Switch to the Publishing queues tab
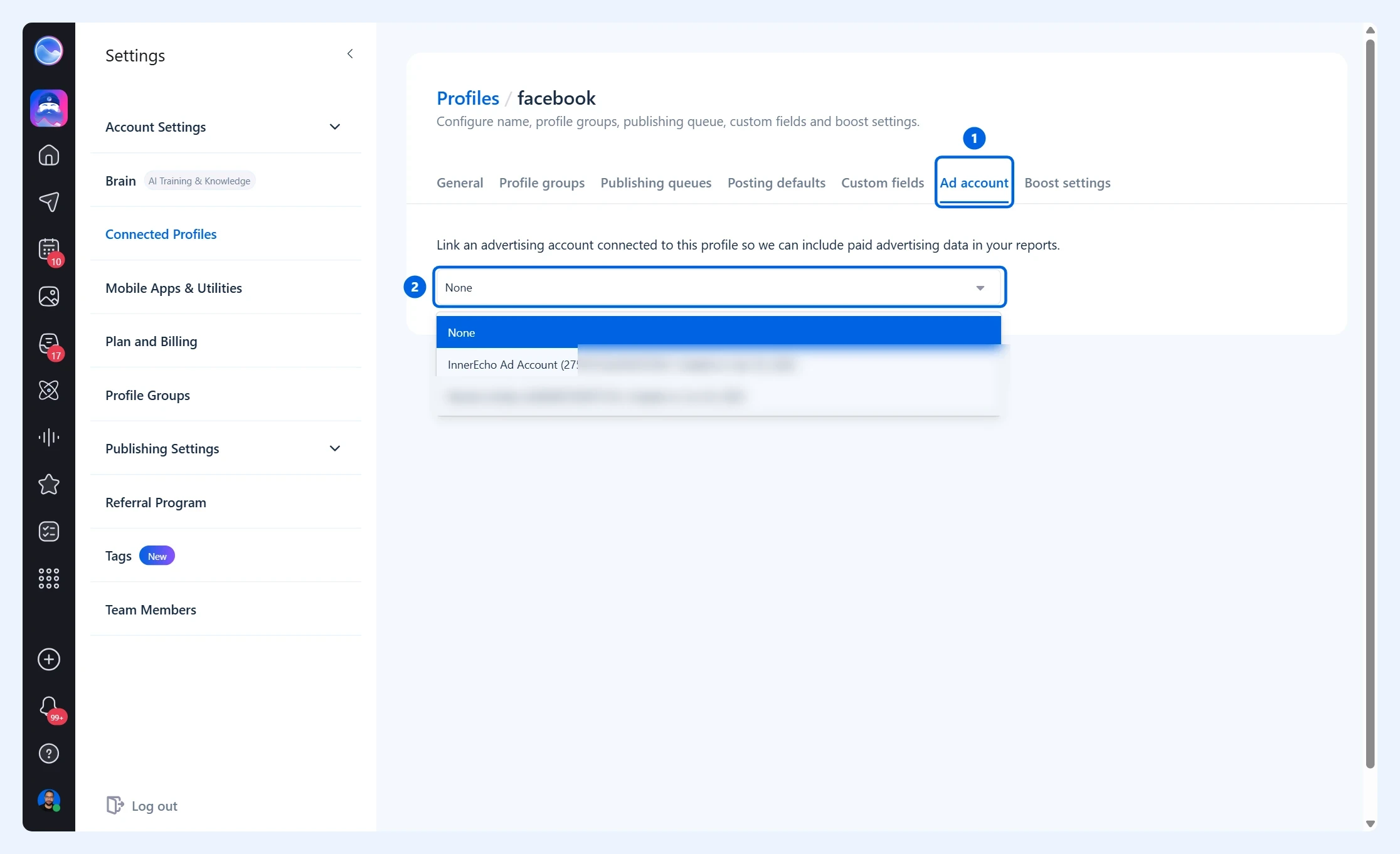 coord(656,182)
